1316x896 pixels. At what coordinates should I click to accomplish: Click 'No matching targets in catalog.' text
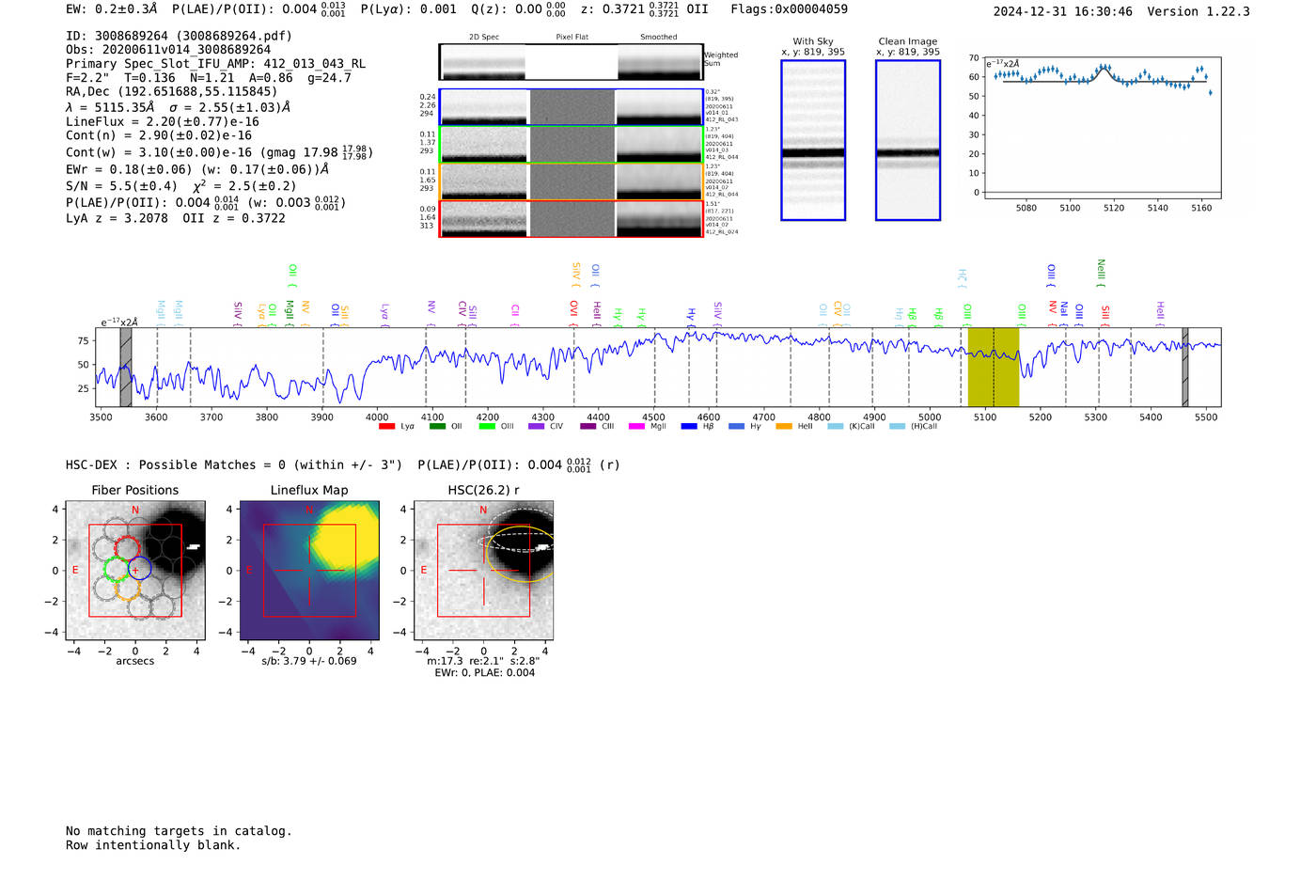(179, 831)
